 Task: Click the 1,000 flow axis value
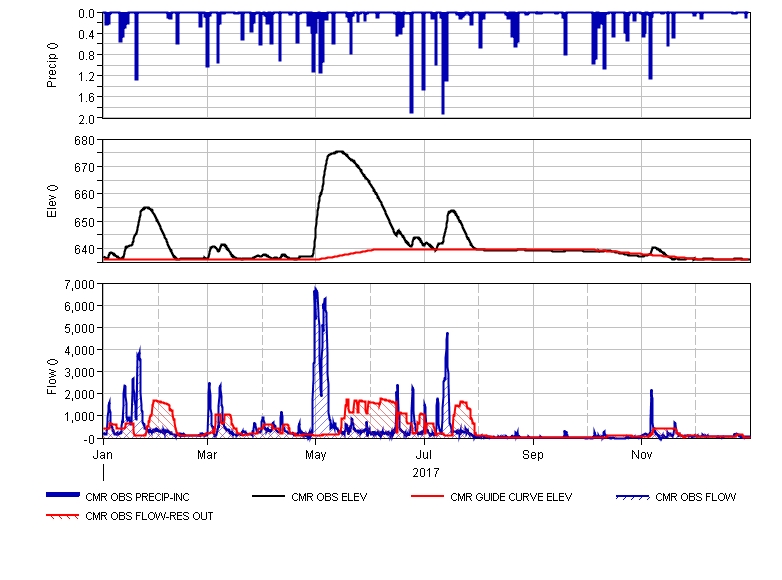[x=79, y=416]
